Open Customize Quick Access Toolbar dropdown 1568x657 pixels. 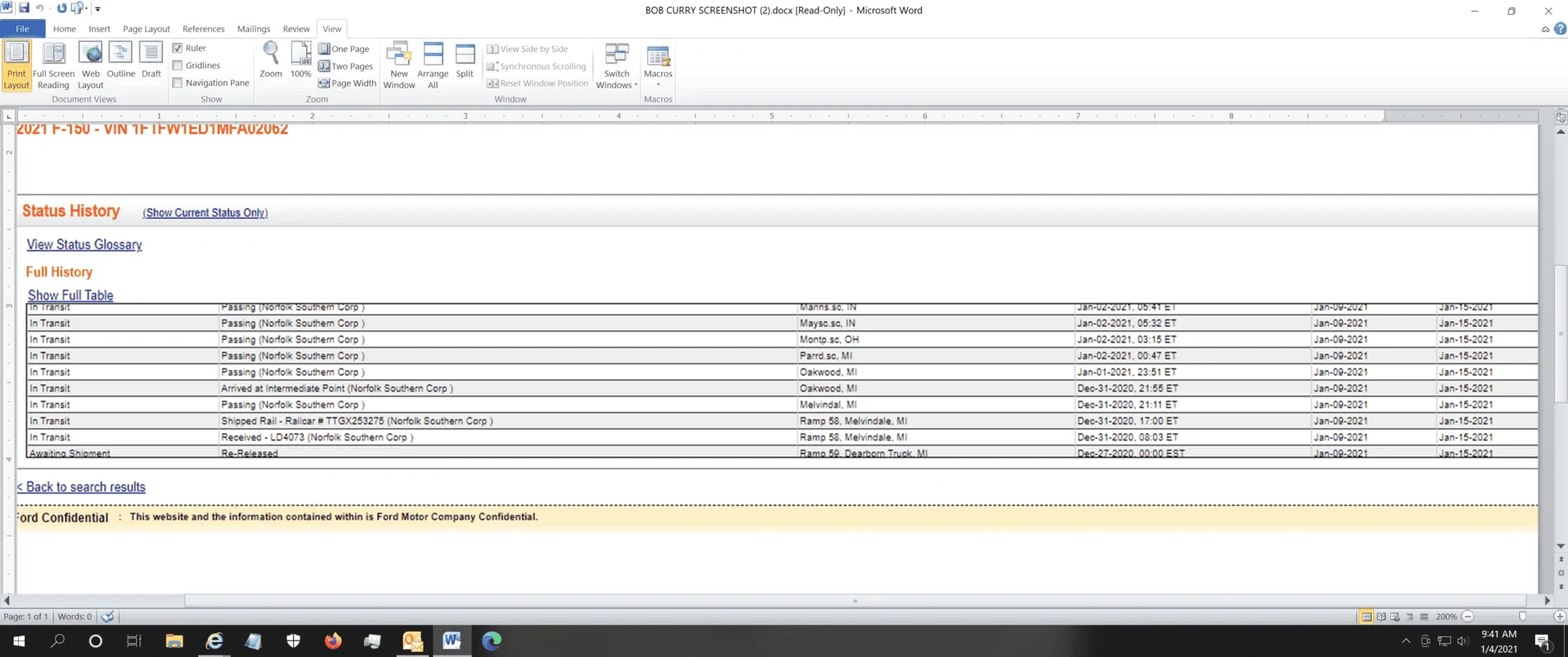tap(97, 9)
